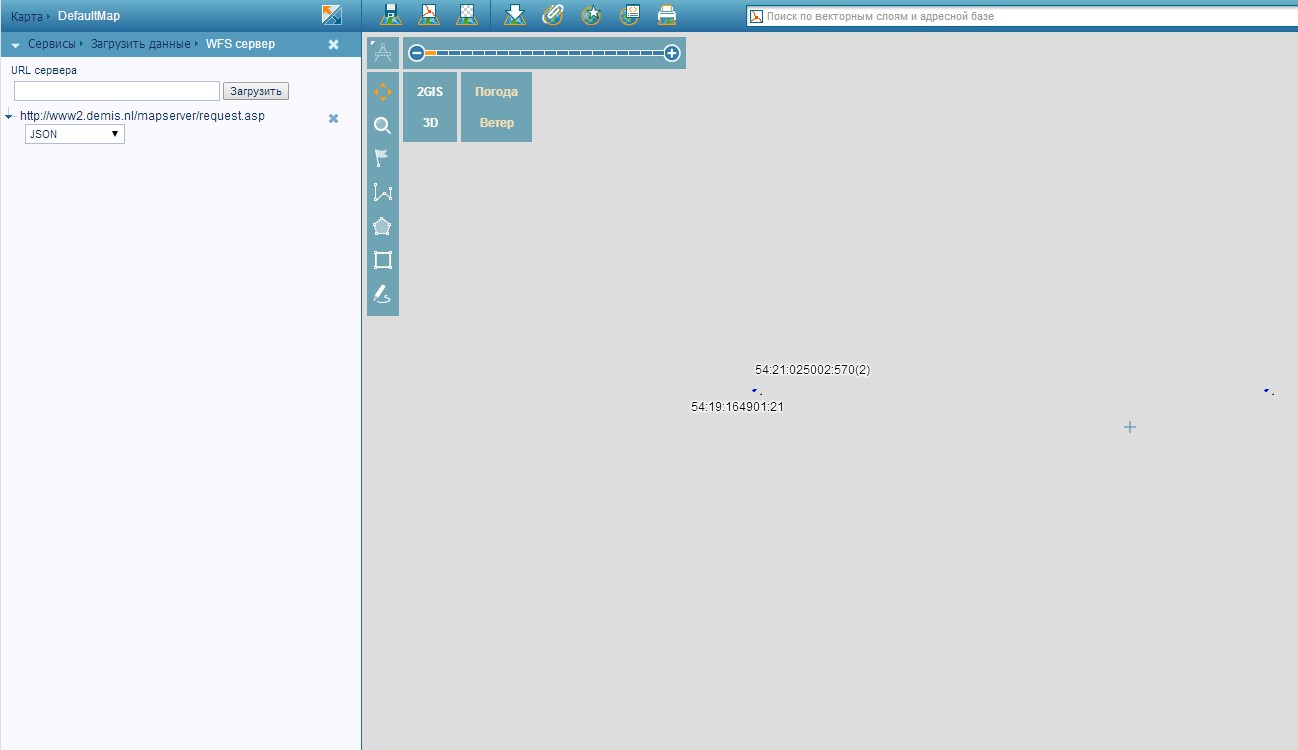Select the polyline drawing tool
Image resolution: width=1298 pixels, height=750 pixels.
(382, 193)
